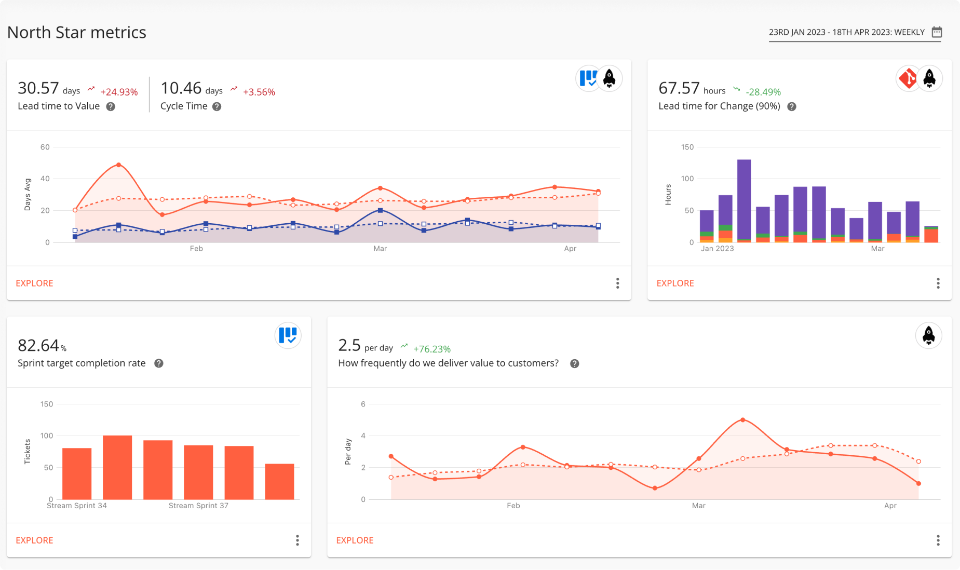Open three-dot menu on Sprint target completion card
The width and height of the screenshot is (960, 570).
point(297,540)
